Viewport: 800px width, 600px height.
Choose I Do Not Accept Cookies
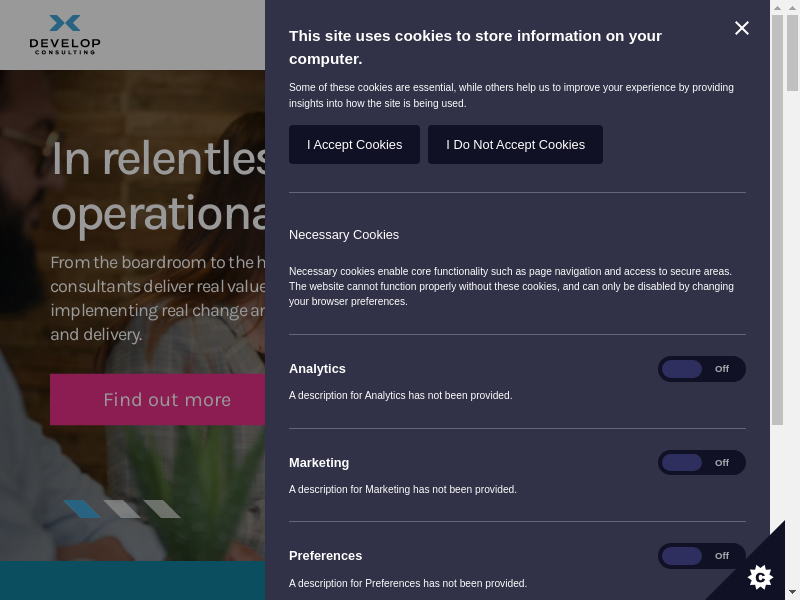(515, 145)
